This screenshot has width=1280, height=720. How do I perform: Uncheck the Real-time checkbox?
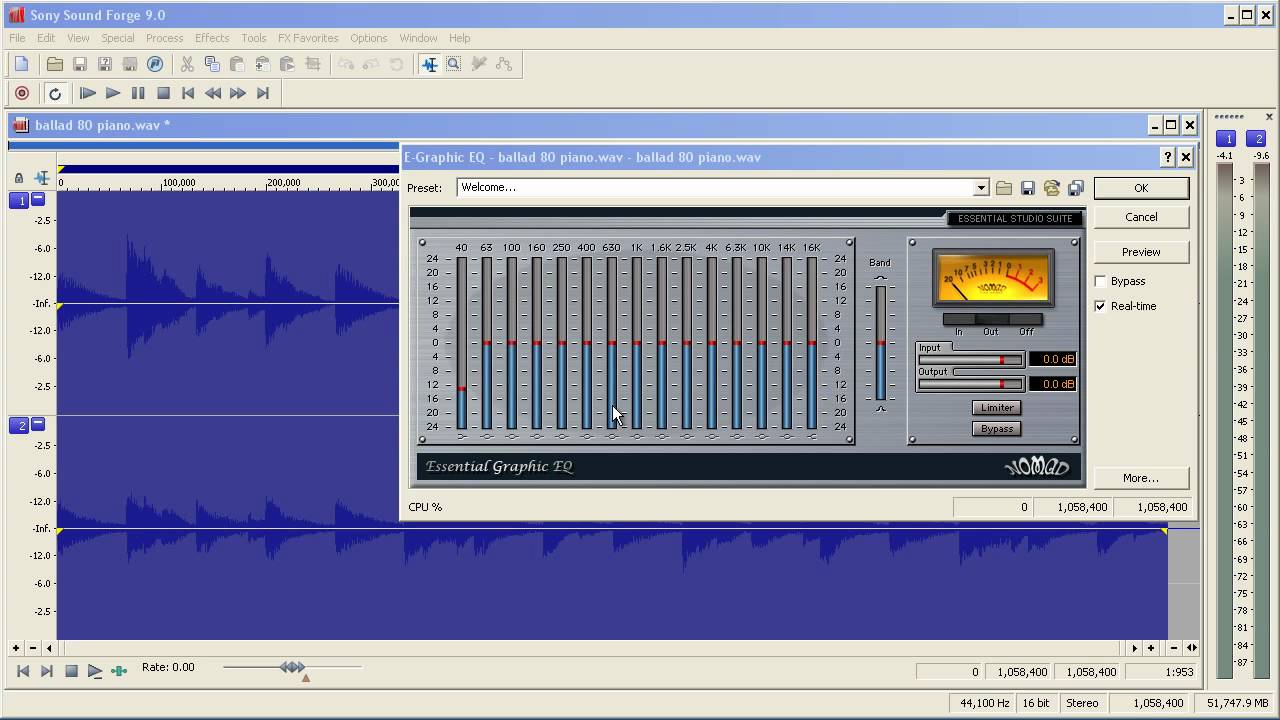click(1101, 306)
